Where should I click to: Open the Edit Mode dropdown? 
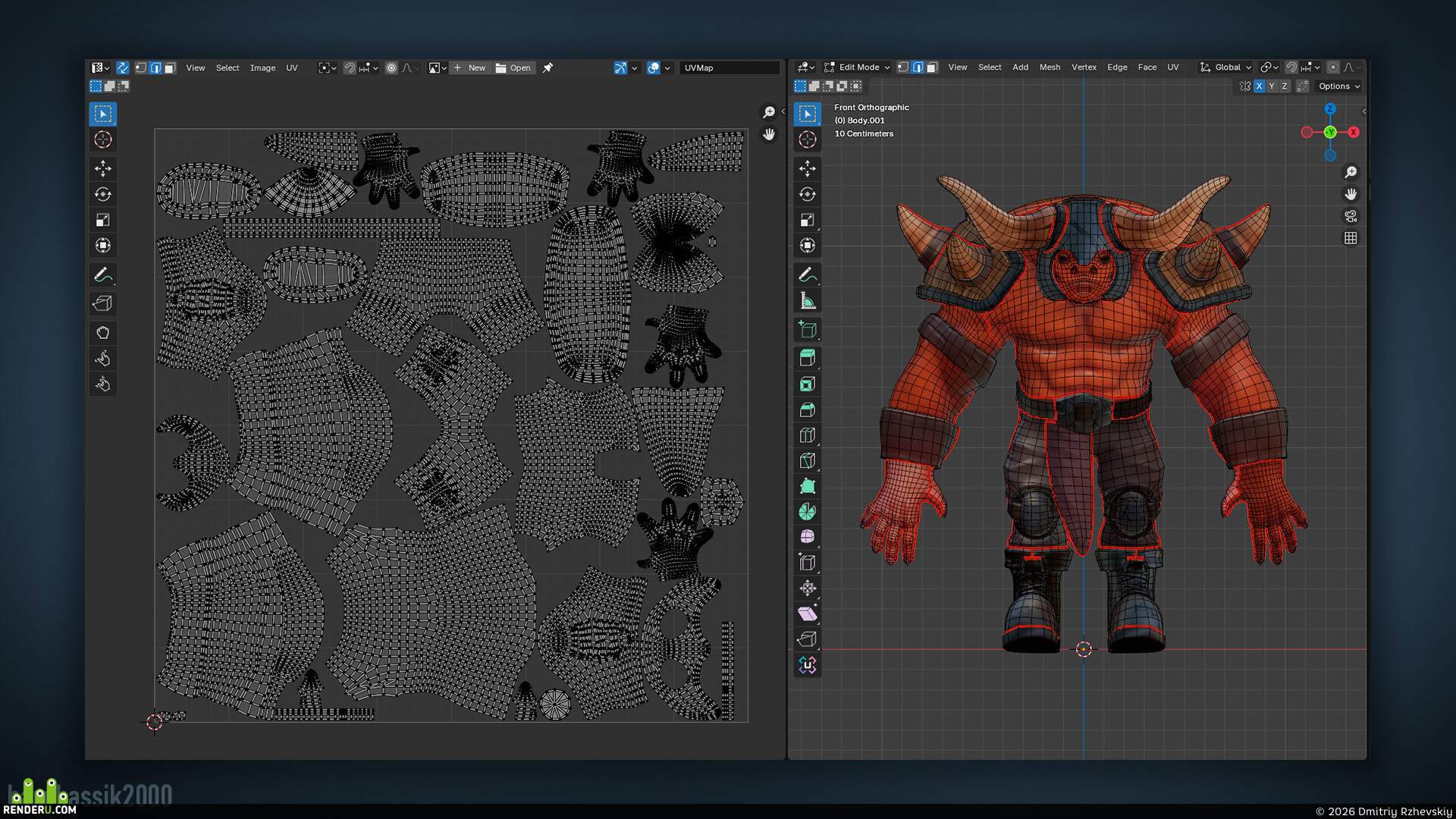click(x=857, y=67)
